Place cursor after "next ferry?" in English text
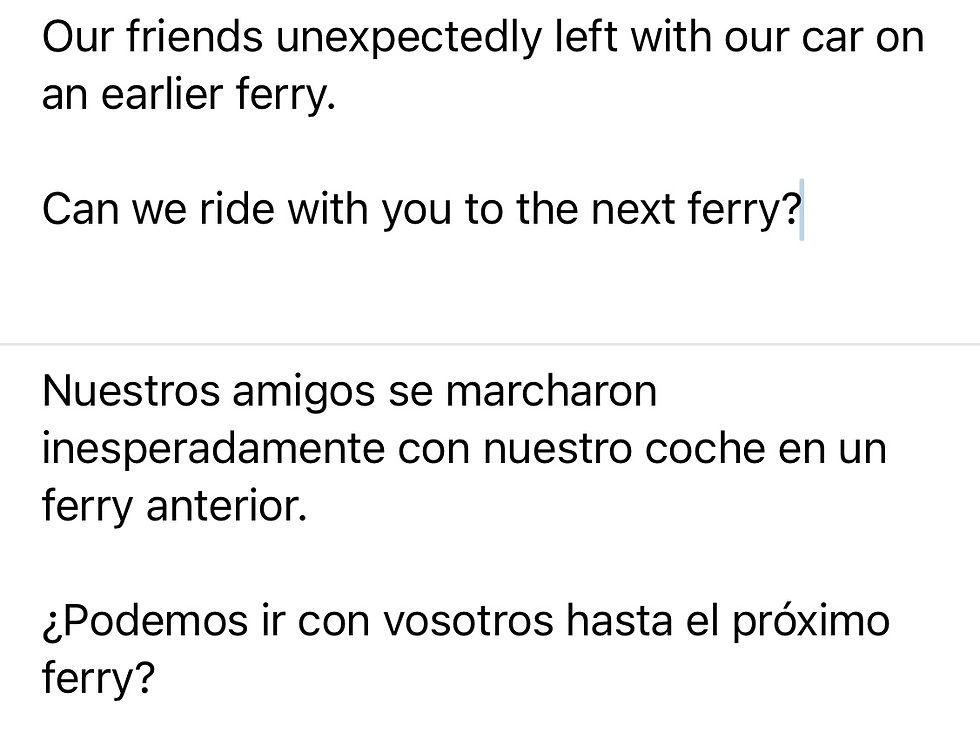 800,212
